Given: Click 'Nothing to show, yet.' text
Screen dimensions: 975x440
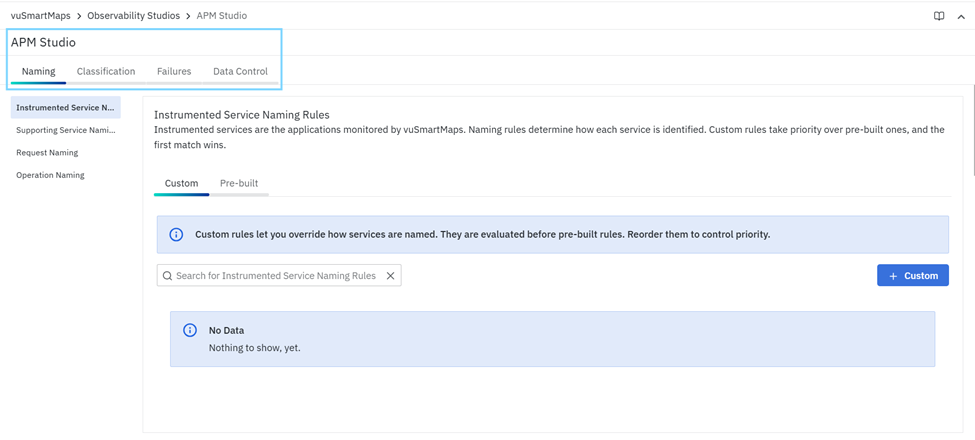Looking at the screenshot, I should pos(255,348).
